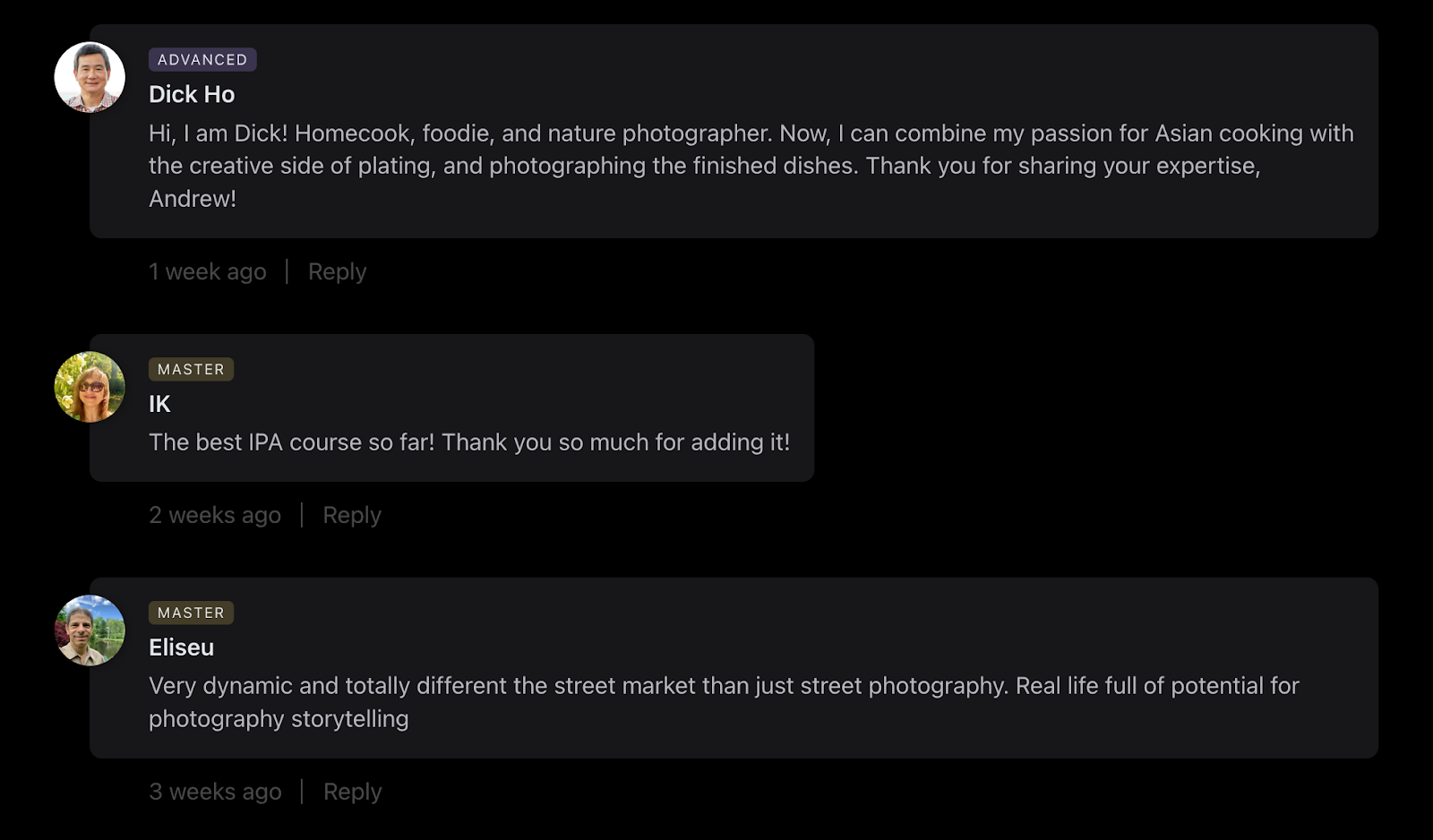Click the "2 weeks ago" timestamp
Screen dimensions: 1433x840
coord(215,515)
